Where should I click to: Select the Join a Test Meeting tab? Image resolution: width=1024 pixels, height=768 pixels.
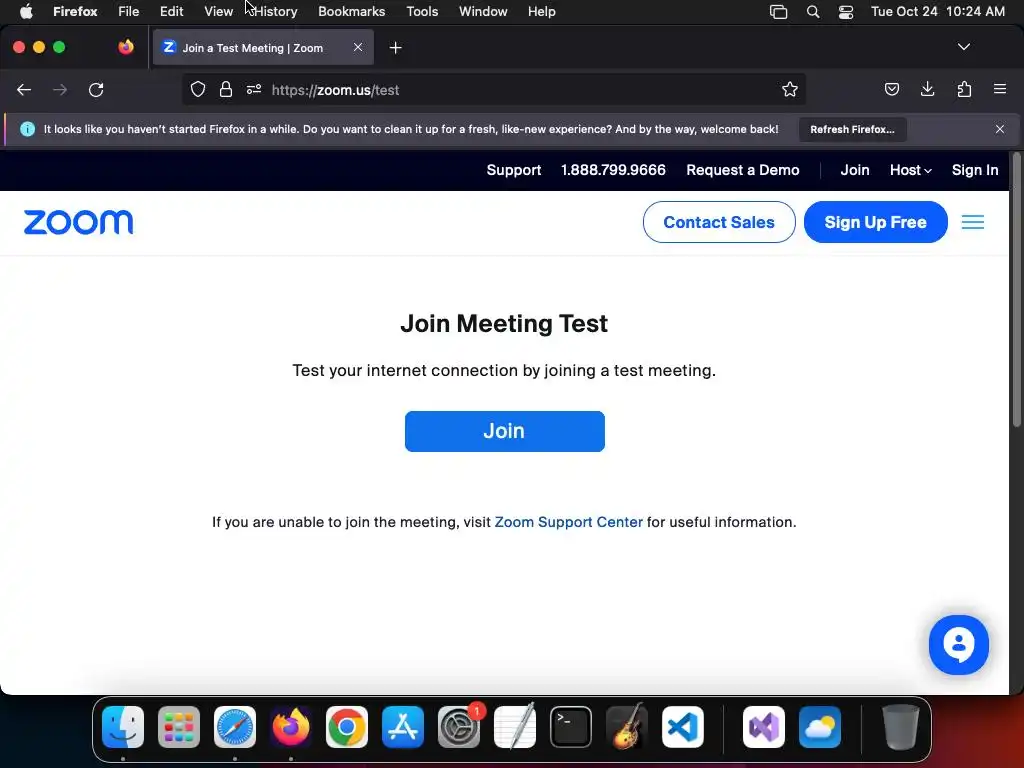[263, 48]
